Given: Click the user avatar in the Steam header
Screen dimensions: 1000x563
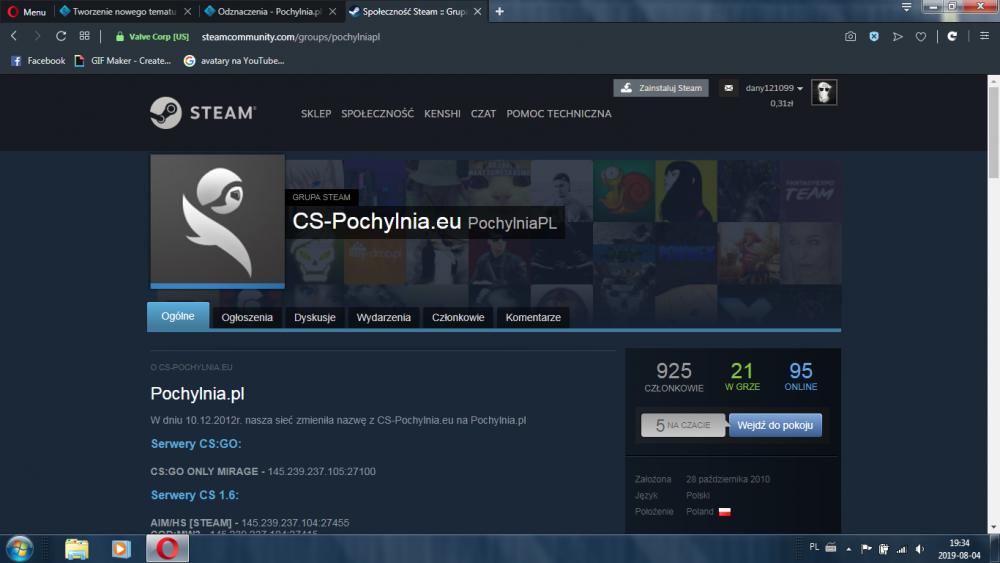Looking at the screenshot, I should (824, 92).
